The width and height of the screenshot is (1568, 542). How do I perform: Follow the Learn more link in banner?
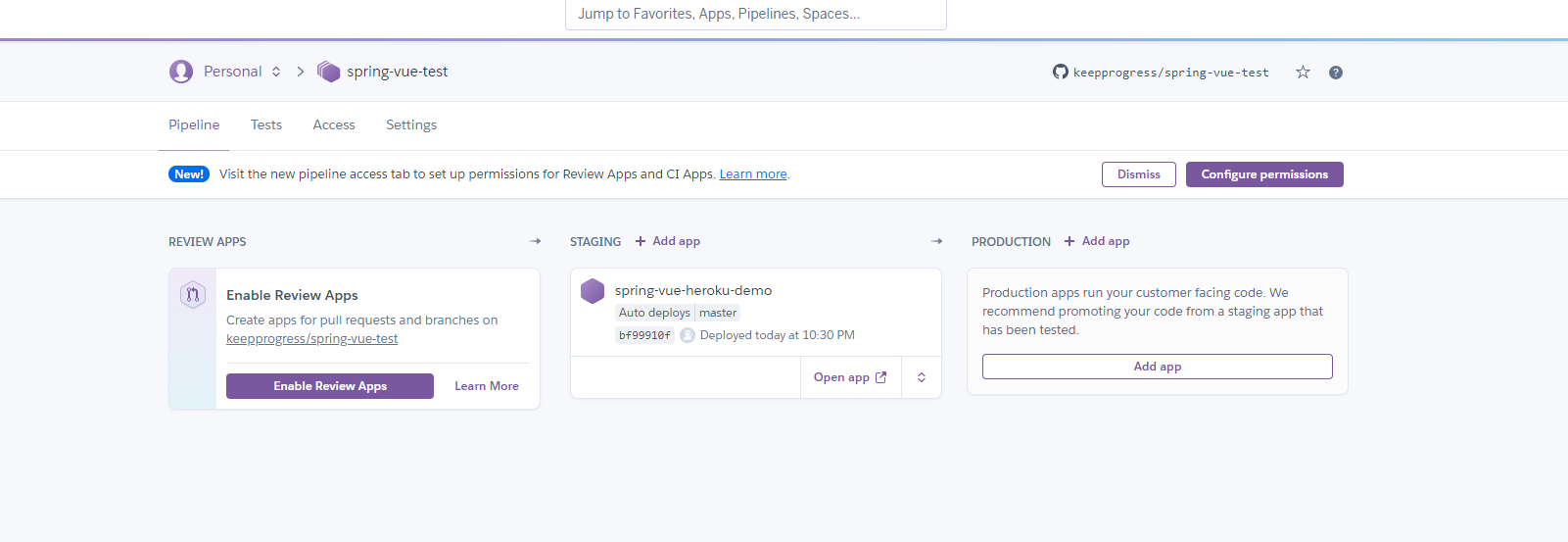[753, 174]
